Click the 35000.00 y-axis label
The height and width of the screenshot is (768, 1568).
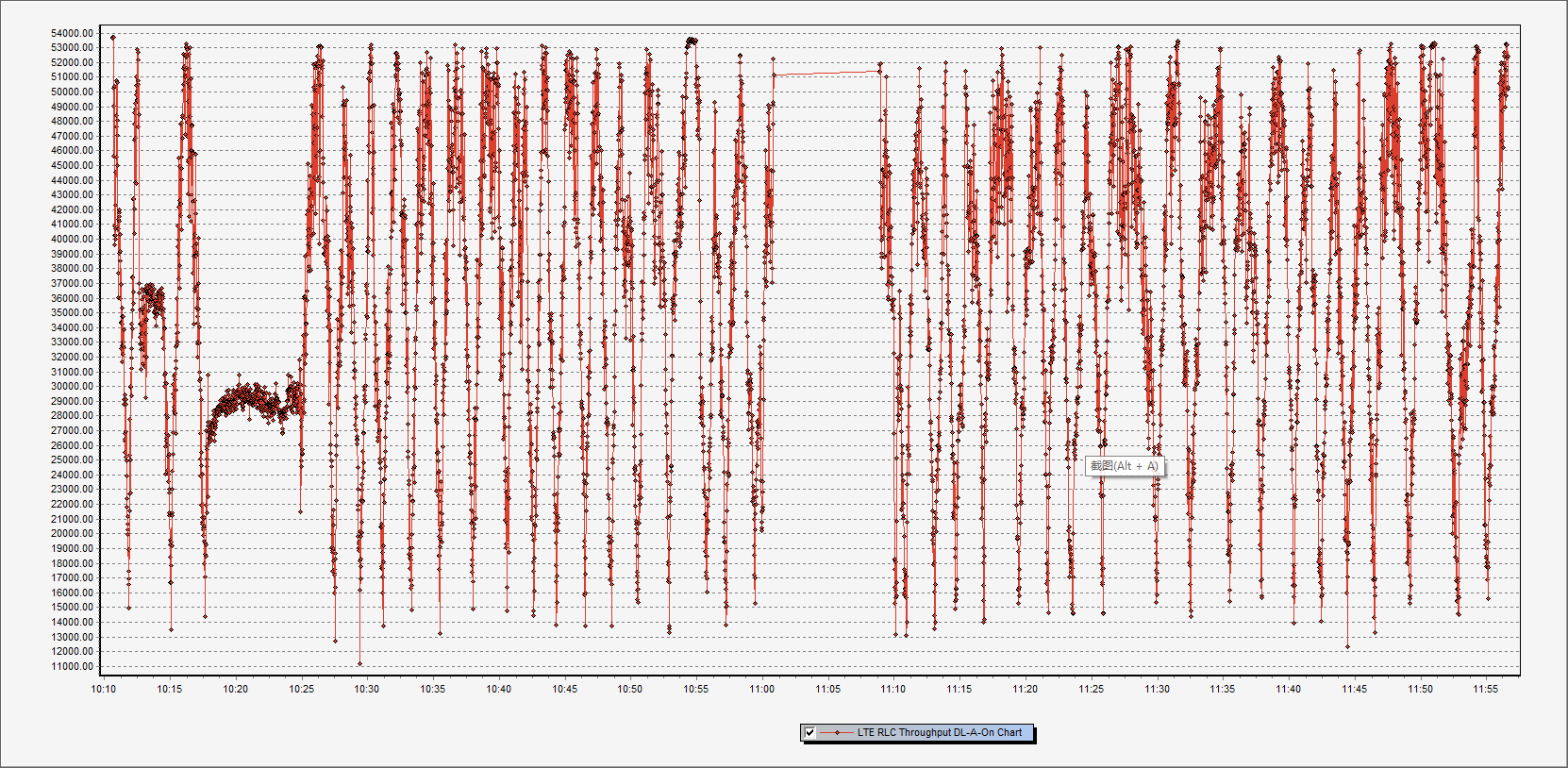[73, 312]
